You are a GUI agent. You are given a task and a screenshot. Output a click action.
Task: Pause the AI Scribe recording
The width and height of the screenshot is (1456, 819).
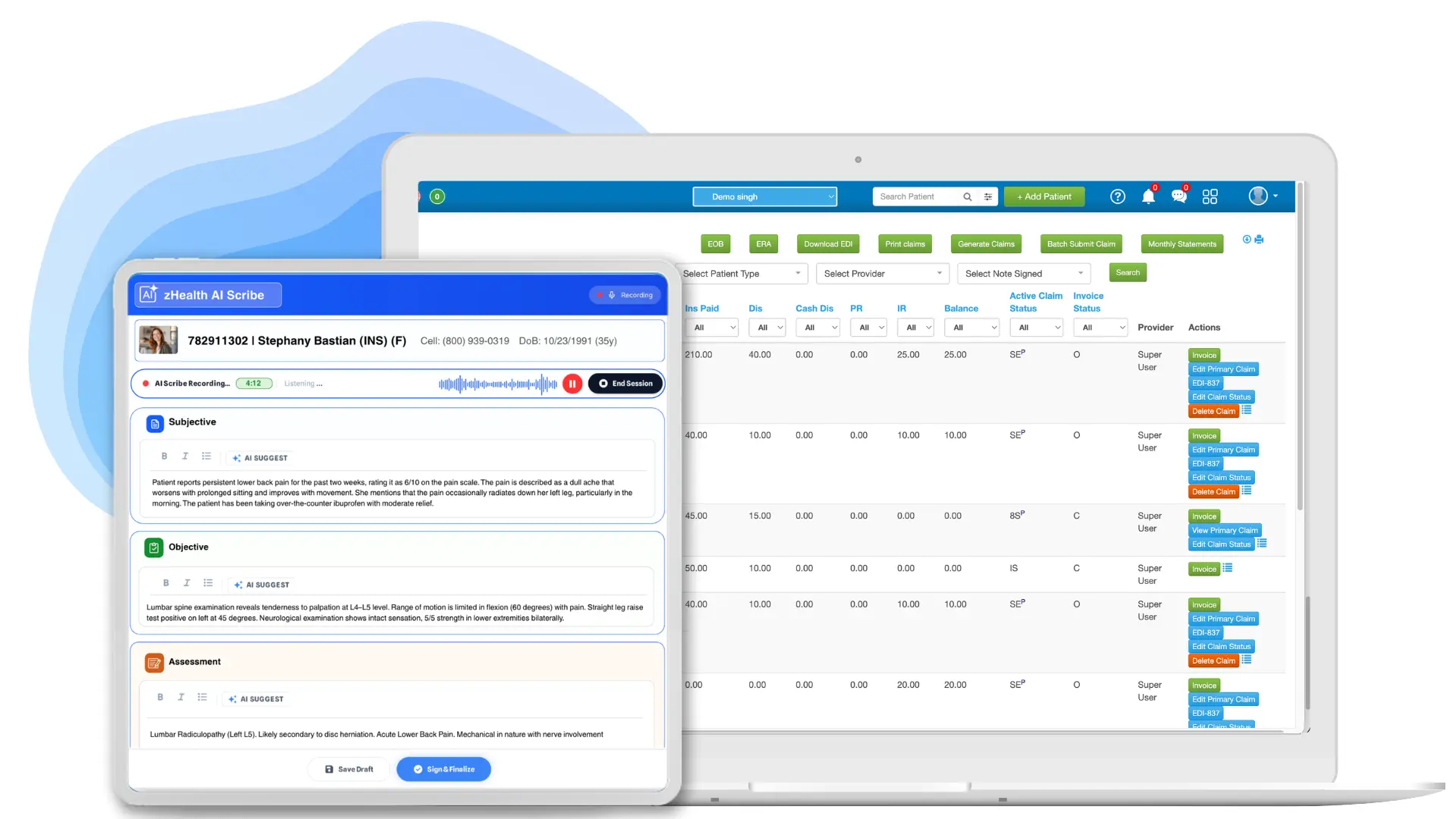click(573, 384)
